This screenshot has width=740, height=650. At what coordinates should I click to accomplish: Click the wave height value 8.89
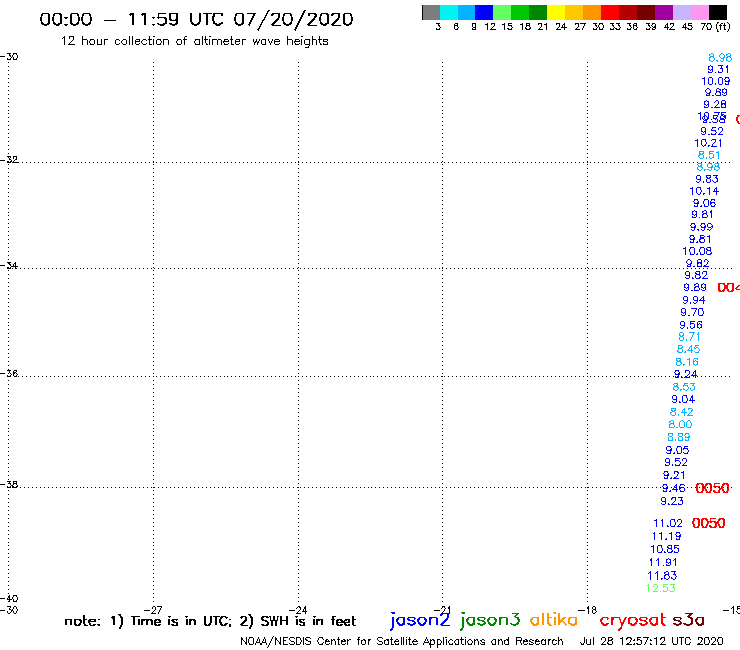[679, 437]
